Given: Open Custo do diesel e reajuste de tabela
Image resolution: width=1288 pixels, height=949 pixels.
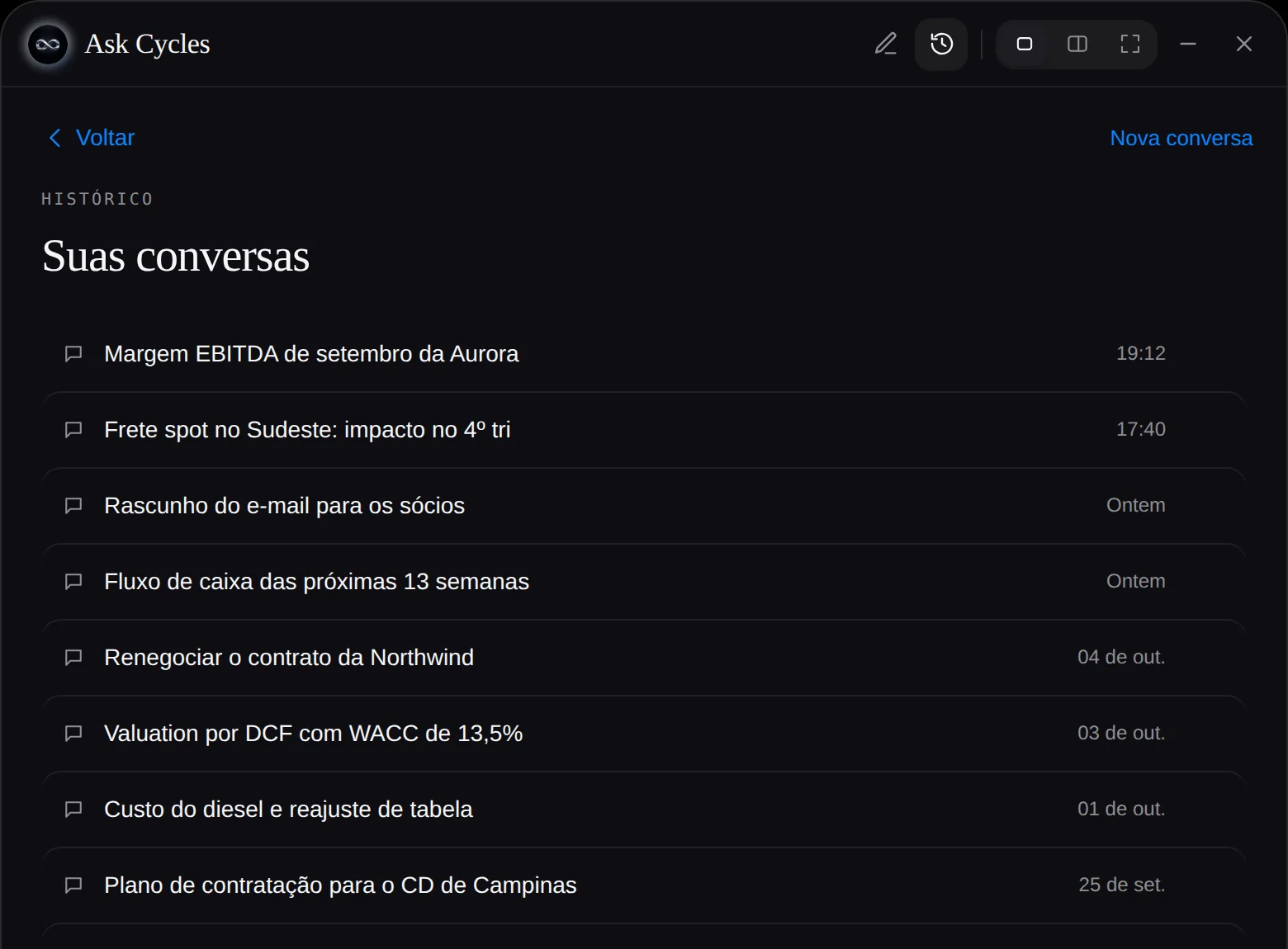Looking at the screenshot, I should point(643,809).
